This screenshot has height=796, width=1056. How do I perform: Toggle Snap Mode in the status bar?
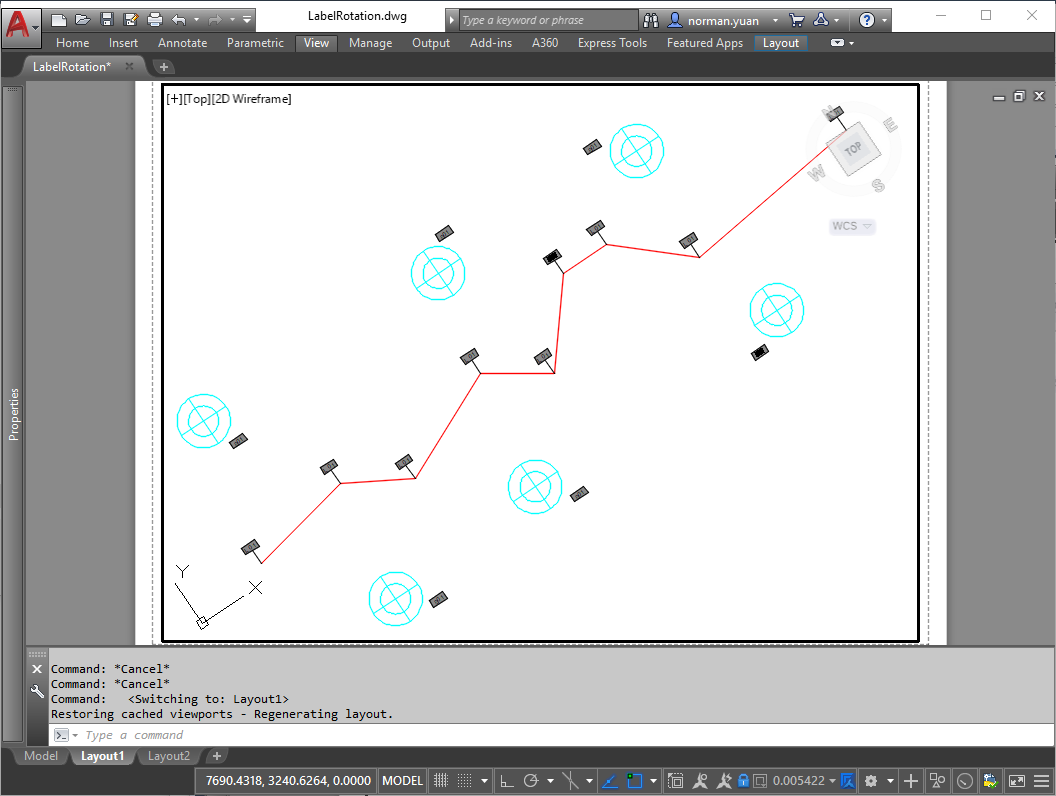point(462,780)
